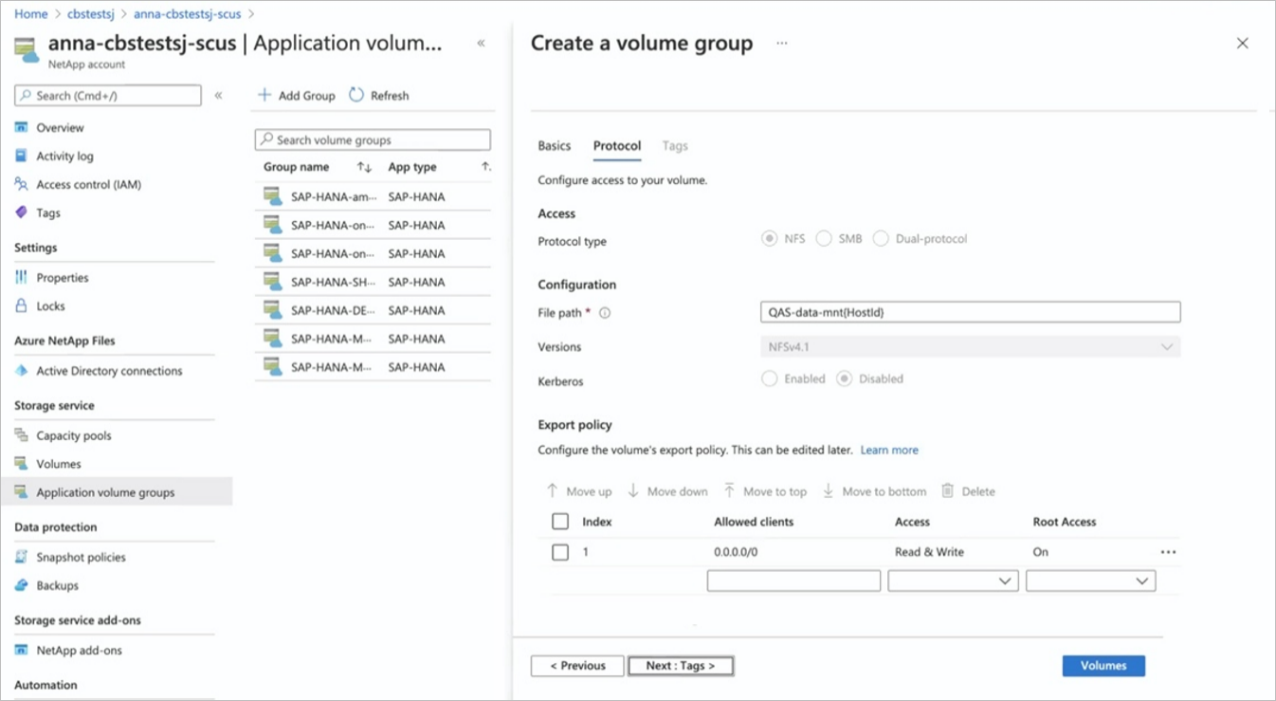This screenshot has width=1276, height=701.
Task: Click the File path info icon
Action: pos(605,313)
